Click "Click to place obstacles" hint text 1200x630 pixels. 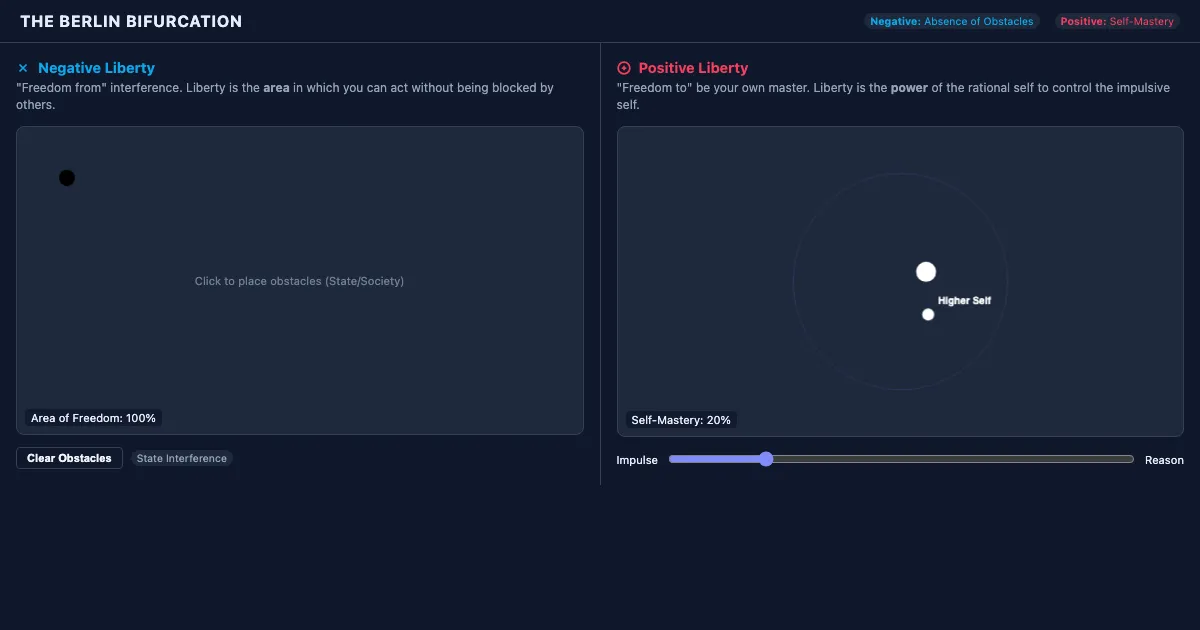point(299,281)
